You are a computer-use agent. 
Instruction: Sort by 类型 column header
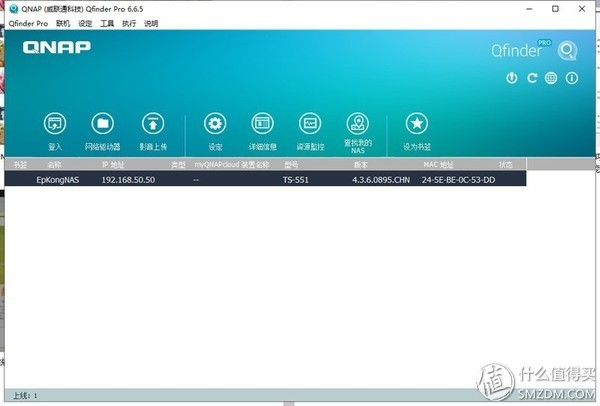click(x=178, y=165)
